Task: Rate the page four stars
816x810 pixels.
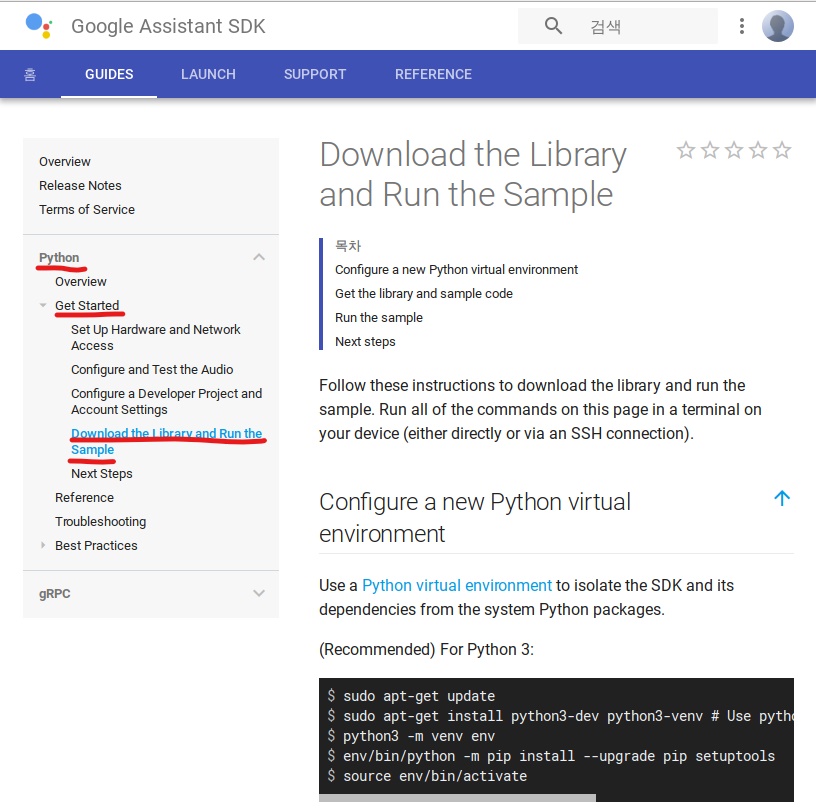Action: pyautogui.click(x=758, y=150)
